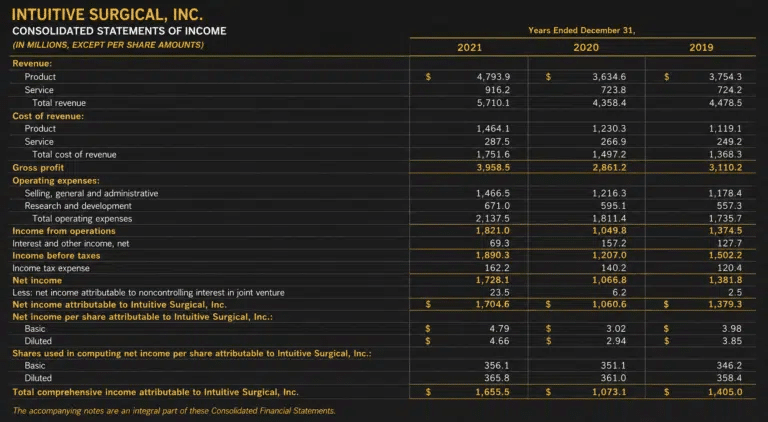768x422 pixels.
Task: Click 'CONSOLIDATED STATEMENTS OF INCOME' heading
Action: click(119, 31)
